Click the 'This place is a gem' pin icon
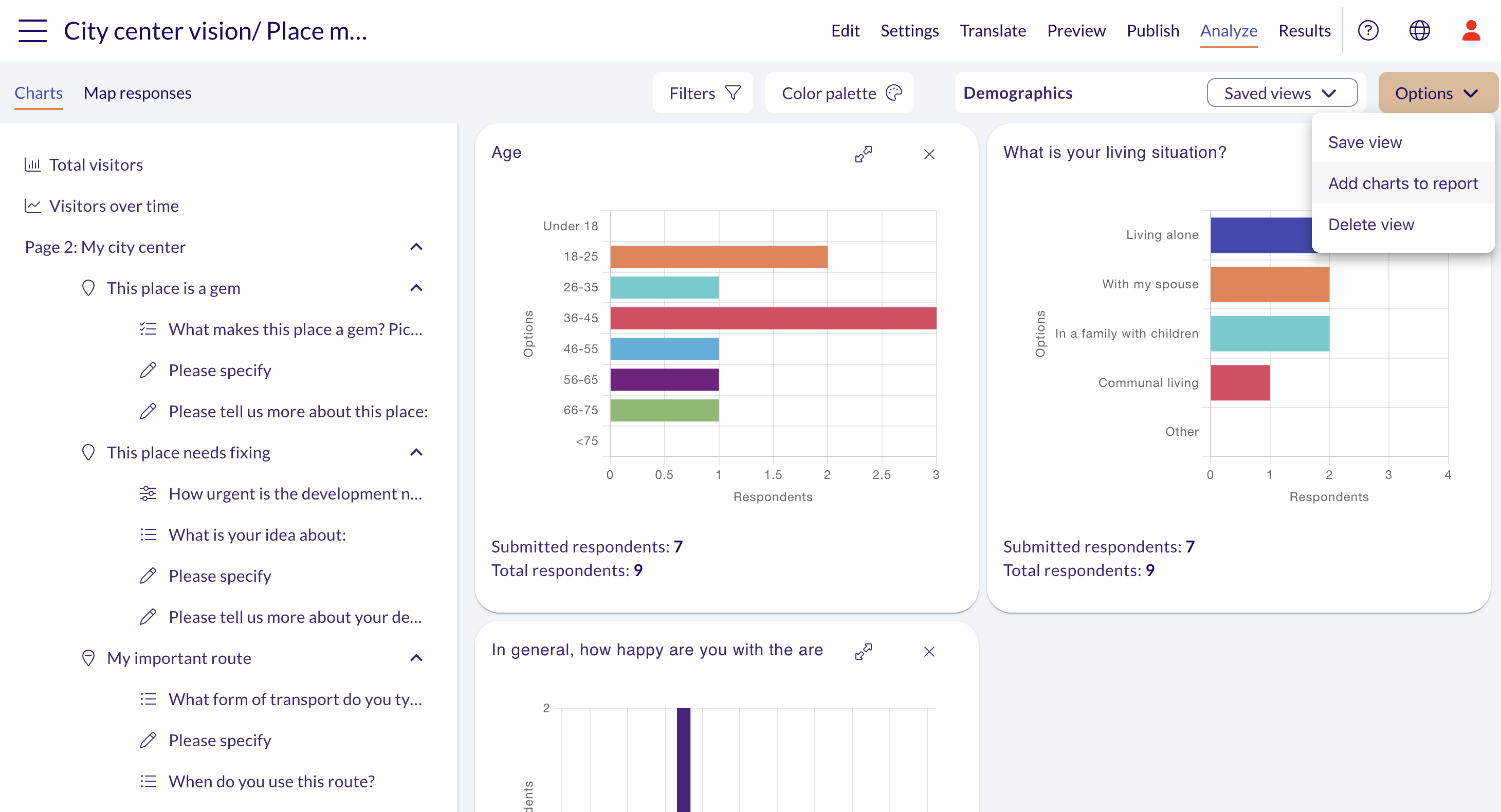Screen dimensions: 1501x812 pyautogui.click(x=88, y=288)
